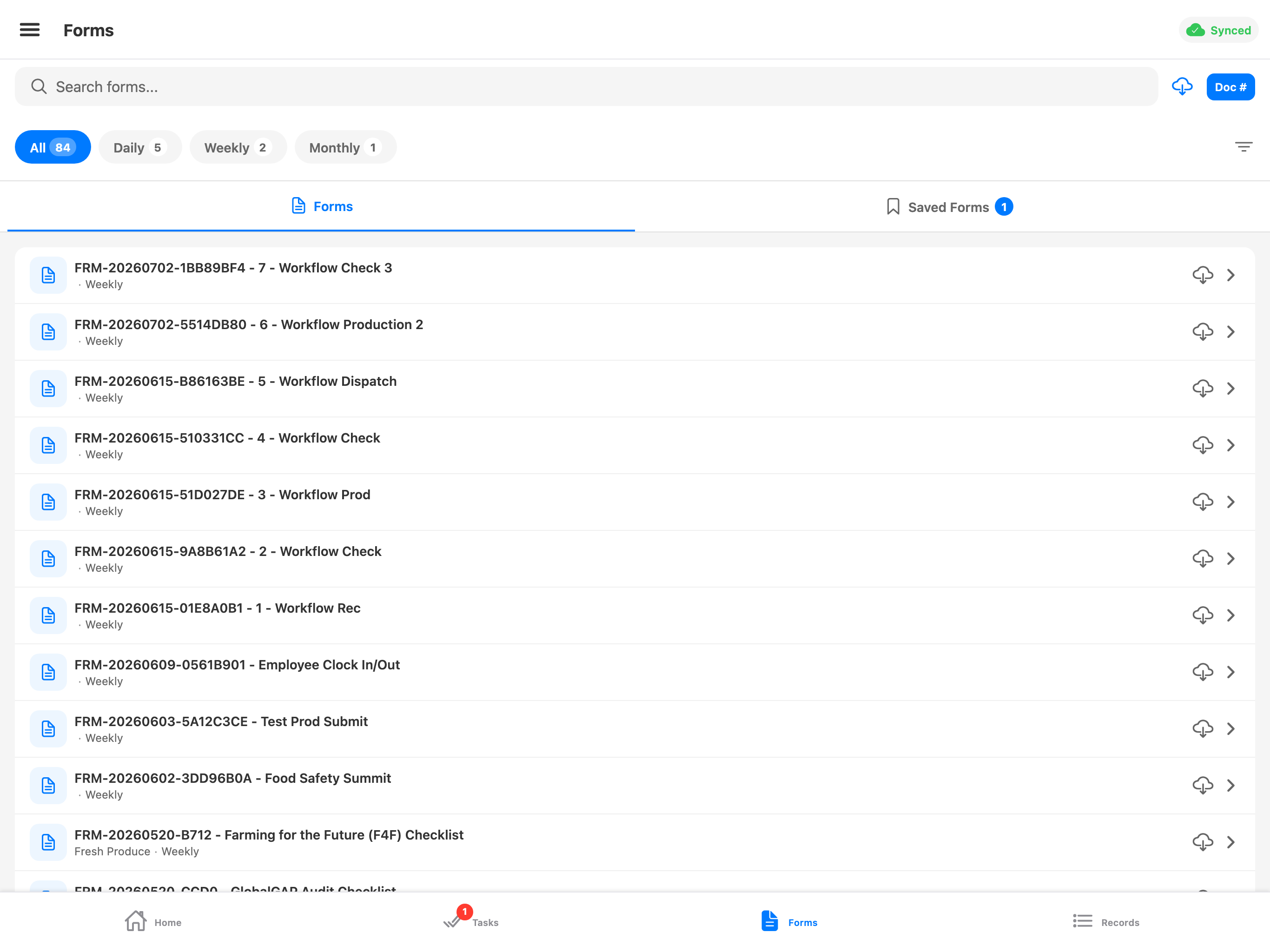
Task: Open FRM-20260615-01E8A0B1 Workflow Rec title
Action: pos(218,608)
